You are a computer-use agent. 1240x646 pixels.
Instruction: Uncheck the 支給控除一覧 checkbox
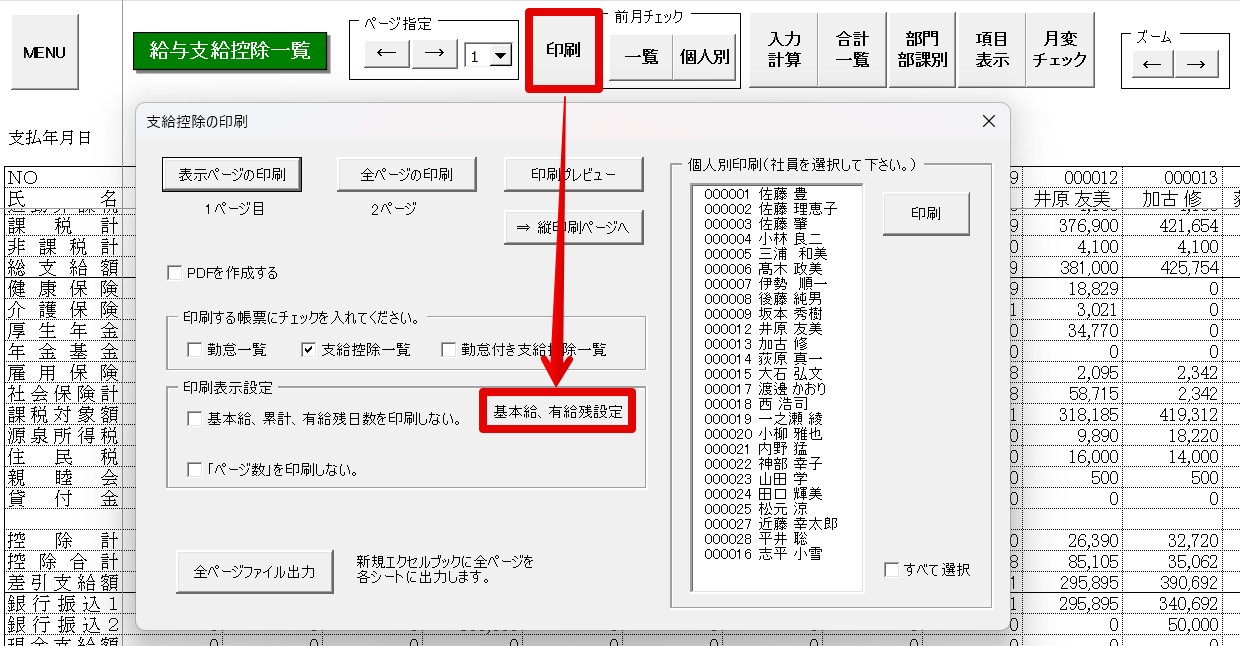click(x=309, y=350)
